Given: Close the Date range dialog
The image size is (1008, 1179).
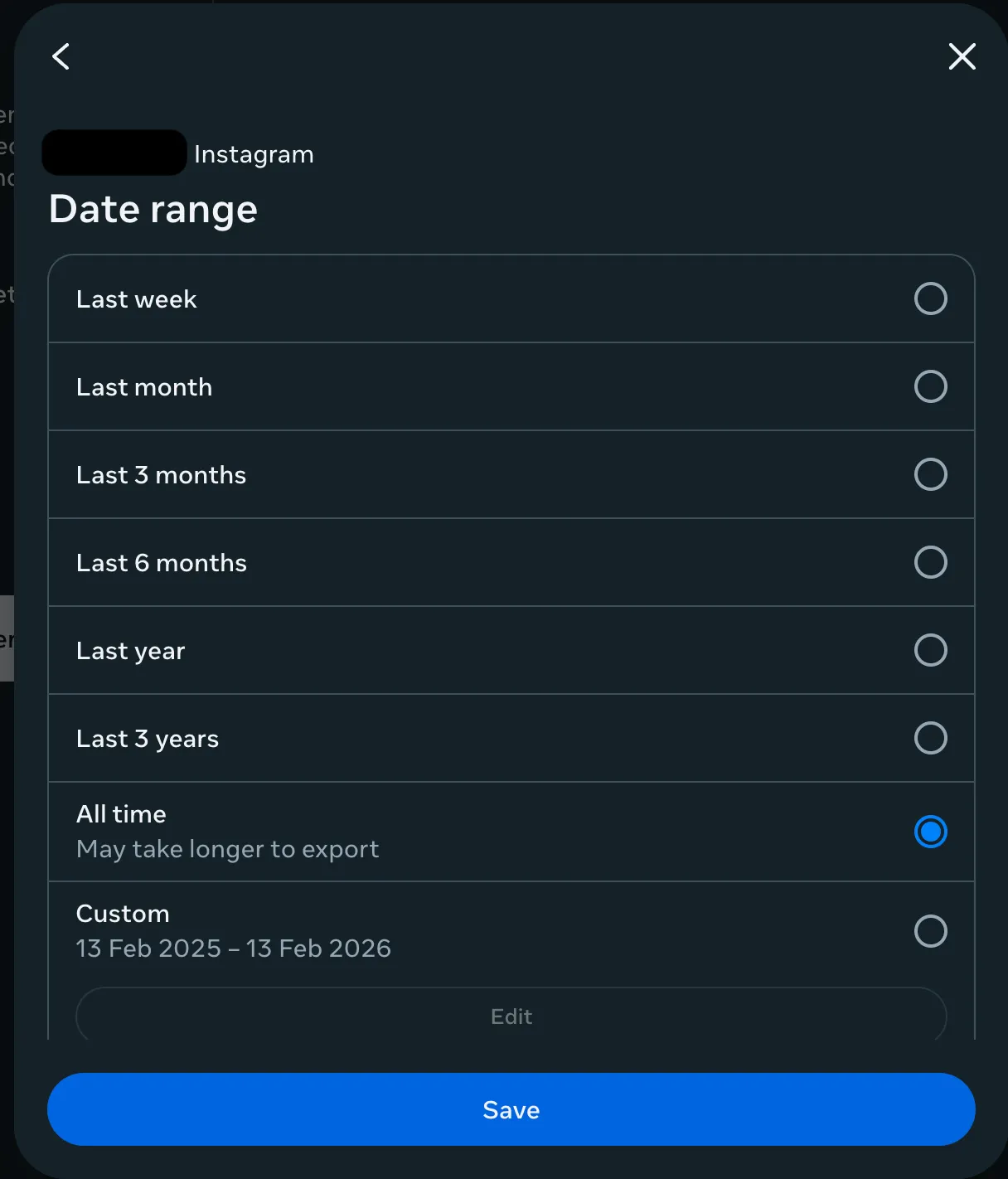Looking at the screenshot, I should tap(962, 56).
